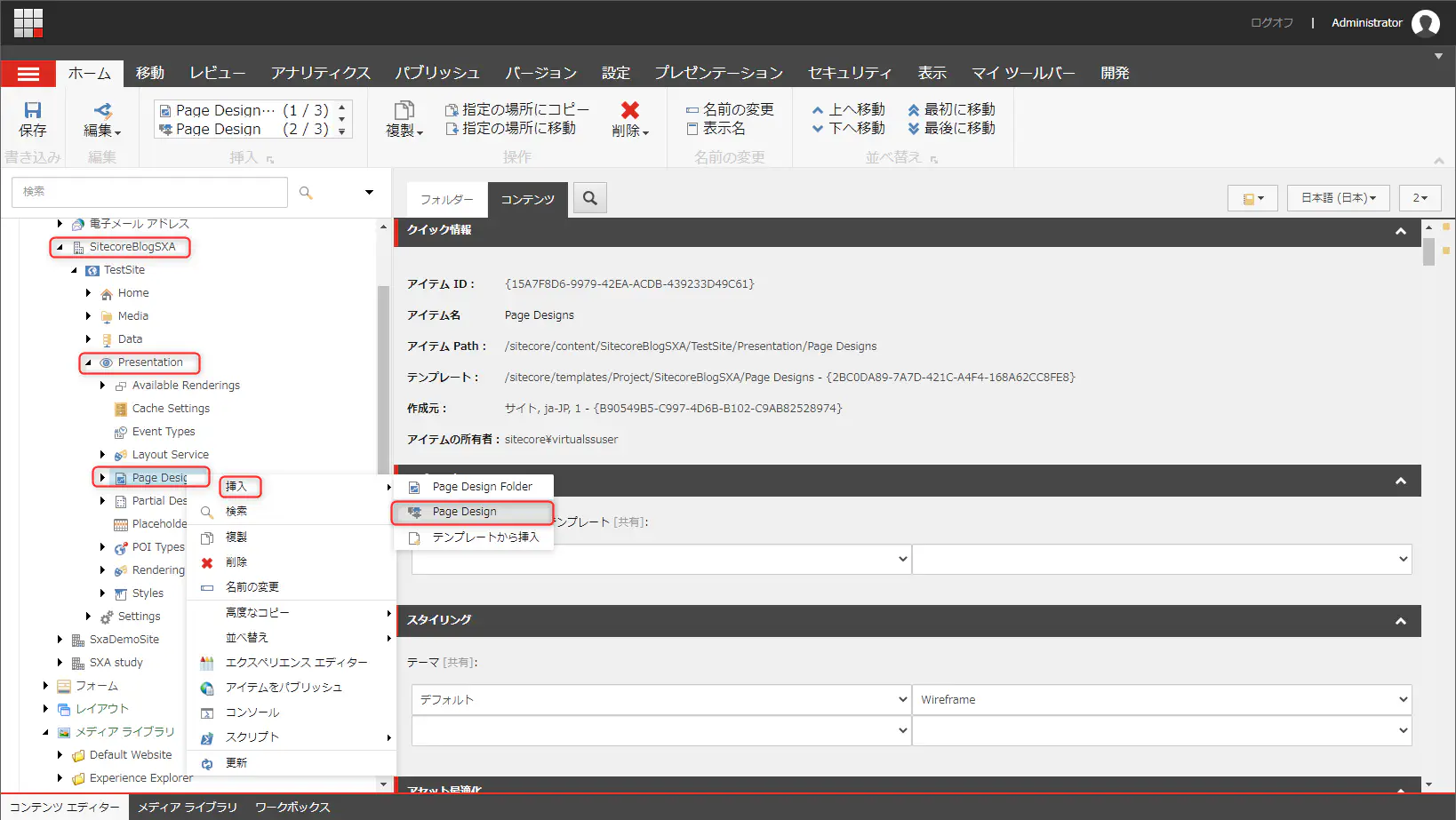Screen dimensions: 1456x820
Task: Click the tree search magnifier icon
Action: pos(306,193)
